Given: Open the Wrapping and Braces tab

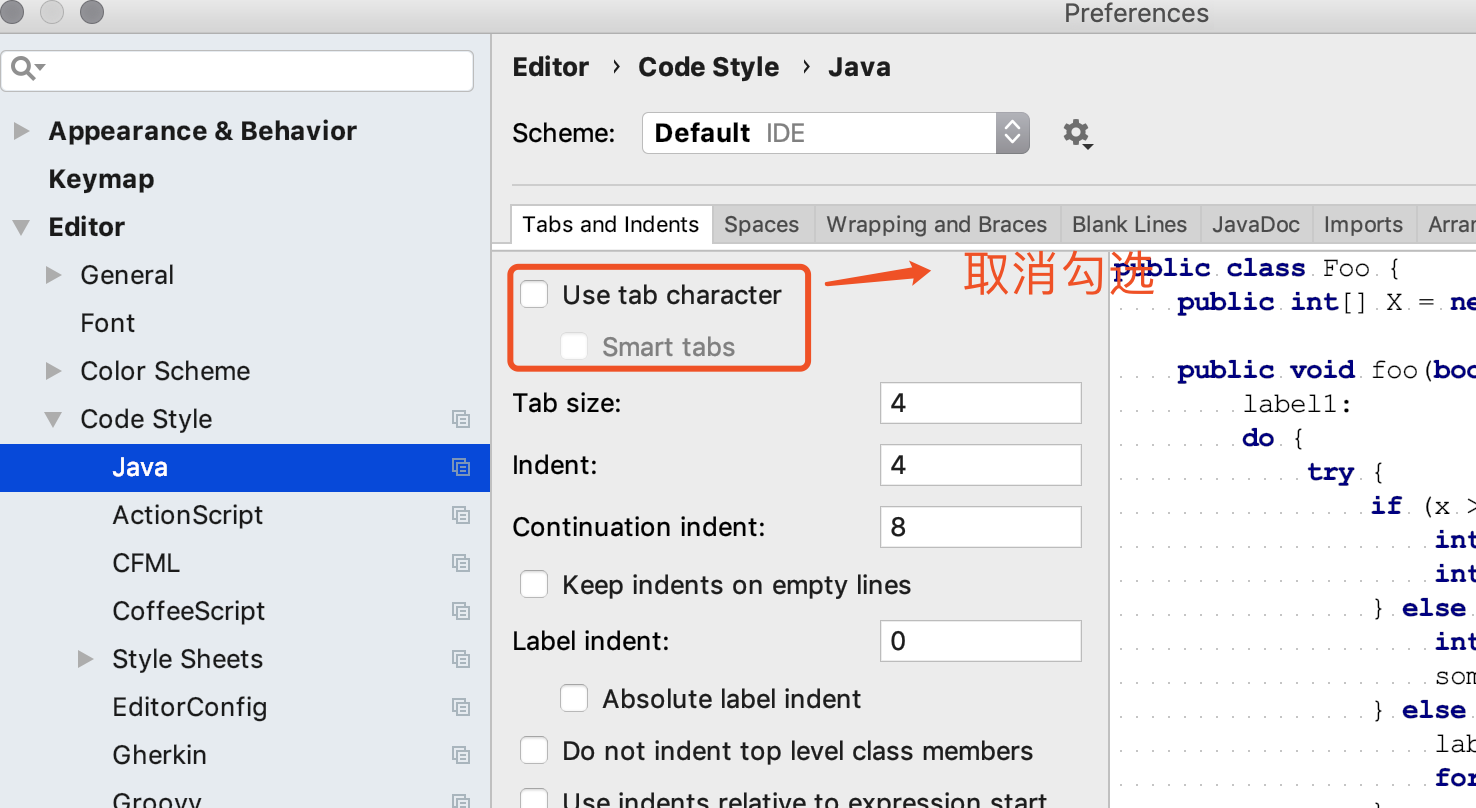Looking at the screenshot, I should coord(936,224).
